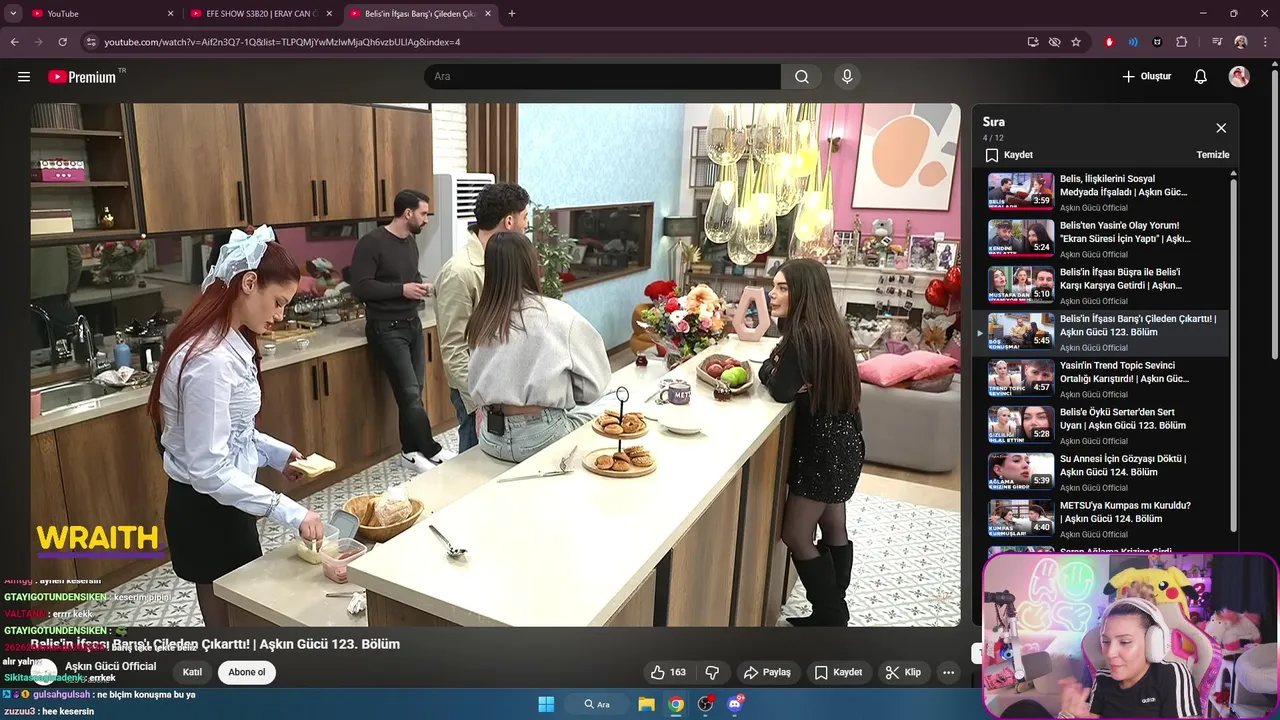Screen dimensions: 1280x720
Task: Close the first YouTube tab
Action: [x=170, y=14]
